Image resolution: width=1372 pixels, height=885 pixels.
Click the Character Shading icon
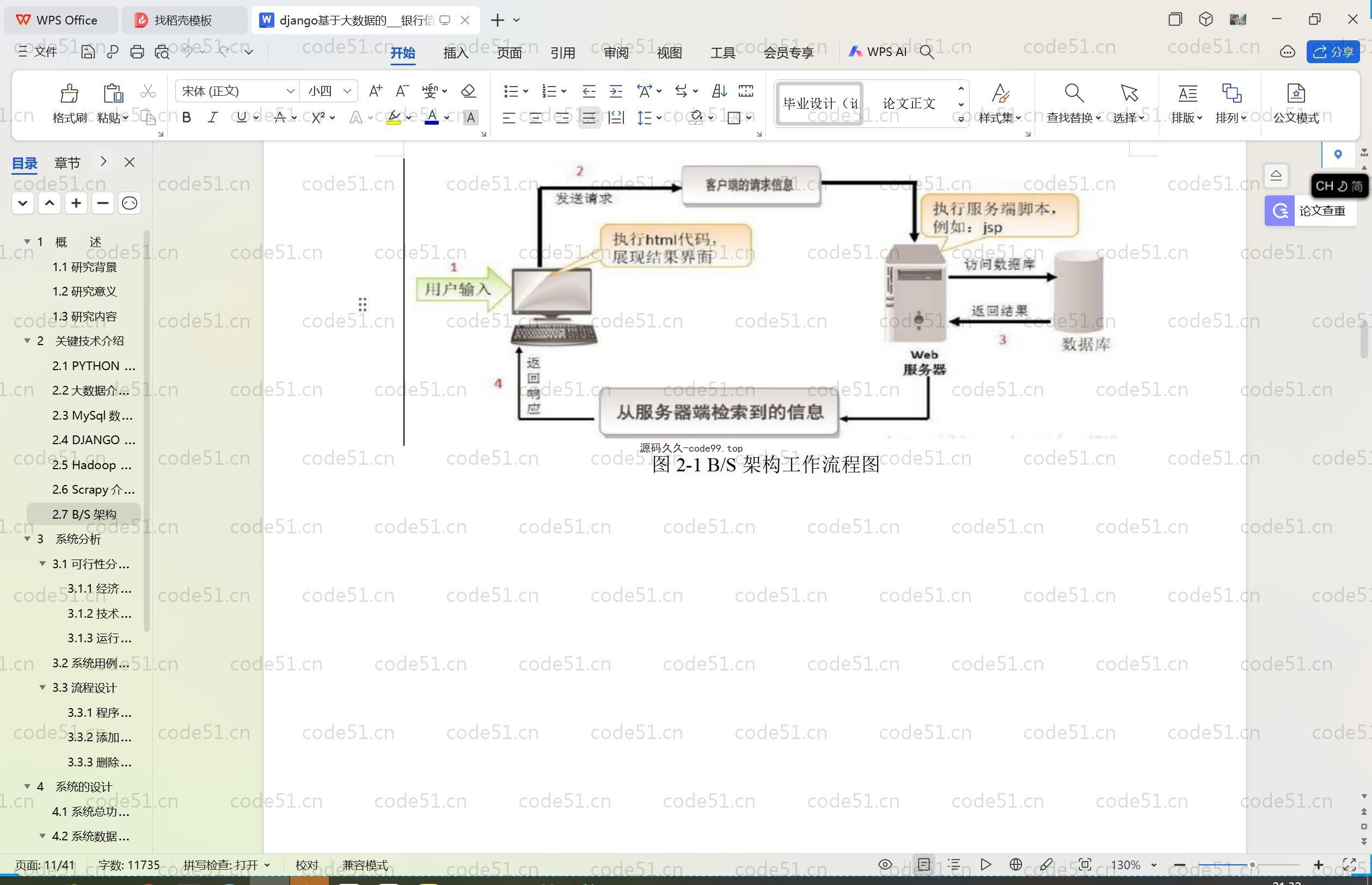(x=470, y=118)
